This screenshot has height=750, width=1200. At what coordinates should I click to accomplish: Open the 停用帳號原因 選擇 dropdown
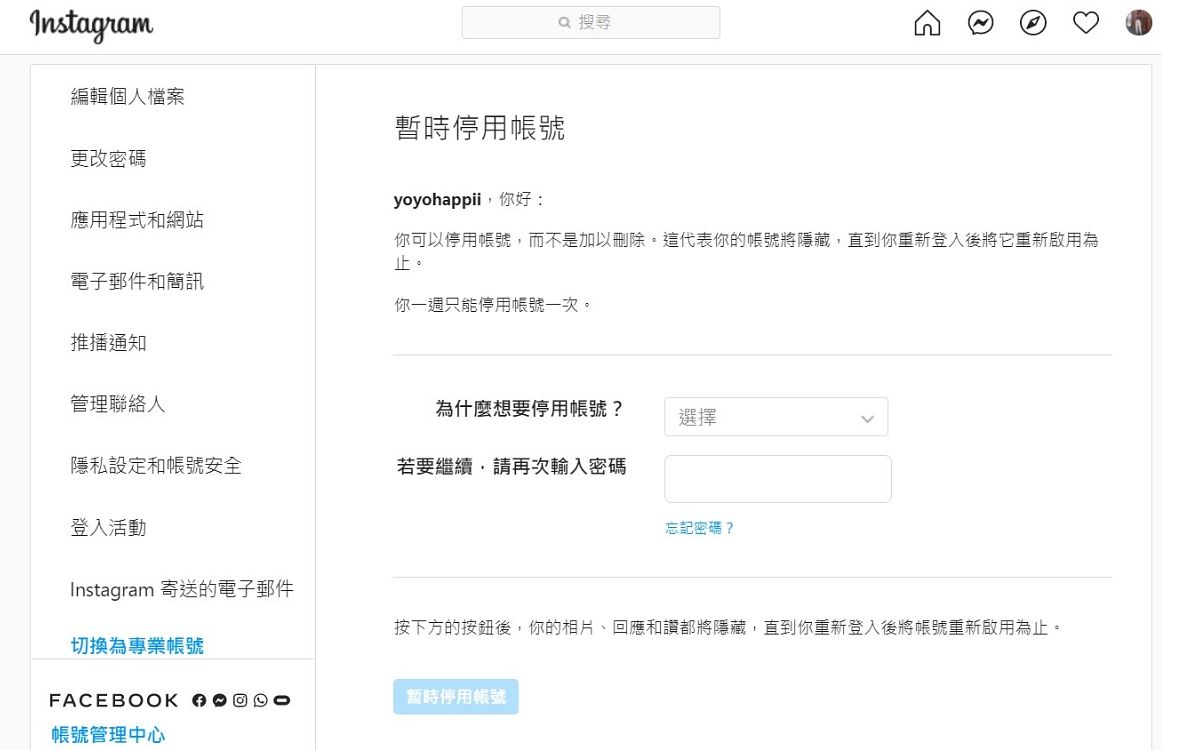(776, 416)
